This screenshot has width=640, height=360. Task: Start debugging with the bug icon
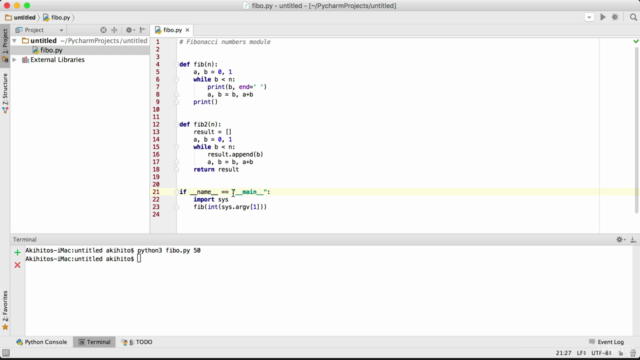click(x=615, y=17)
